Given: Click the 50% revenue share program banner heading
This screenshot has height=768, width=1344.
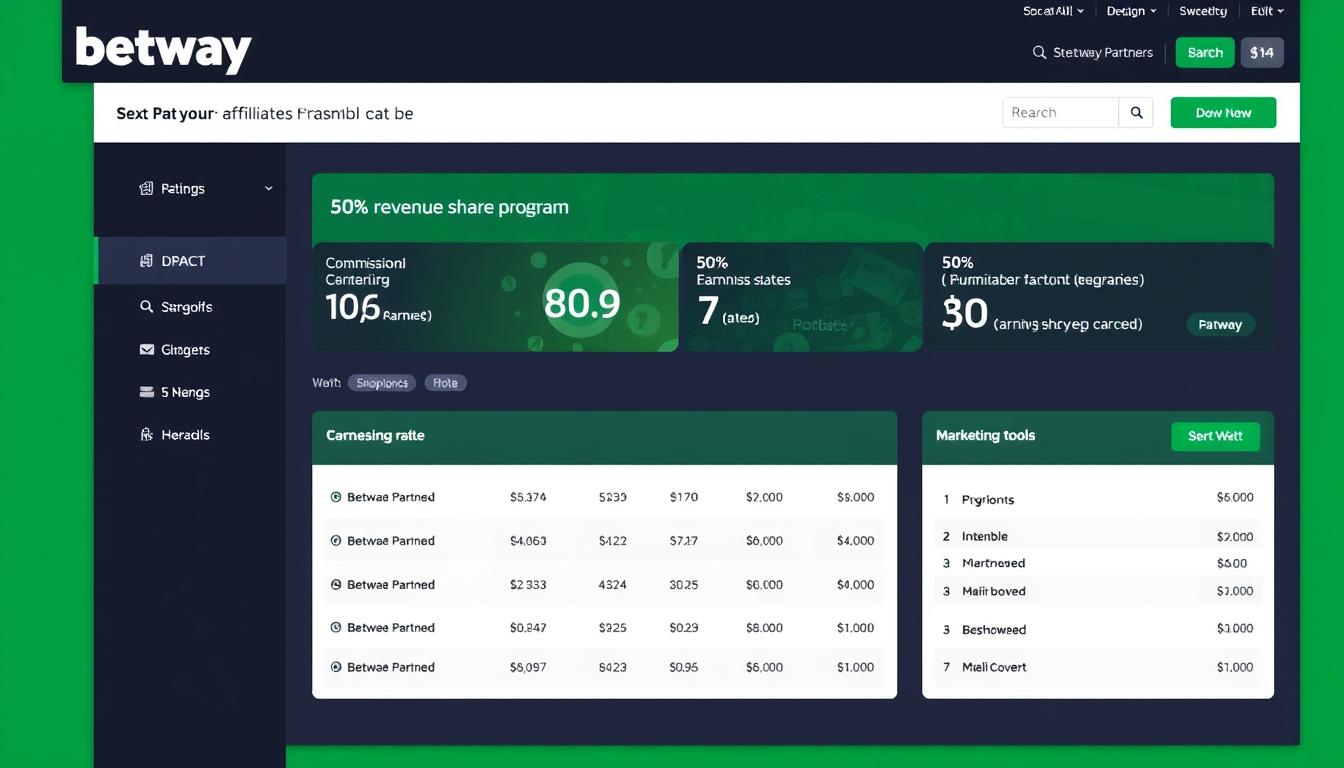Looking at the screenshot, I should click(449, 207).
